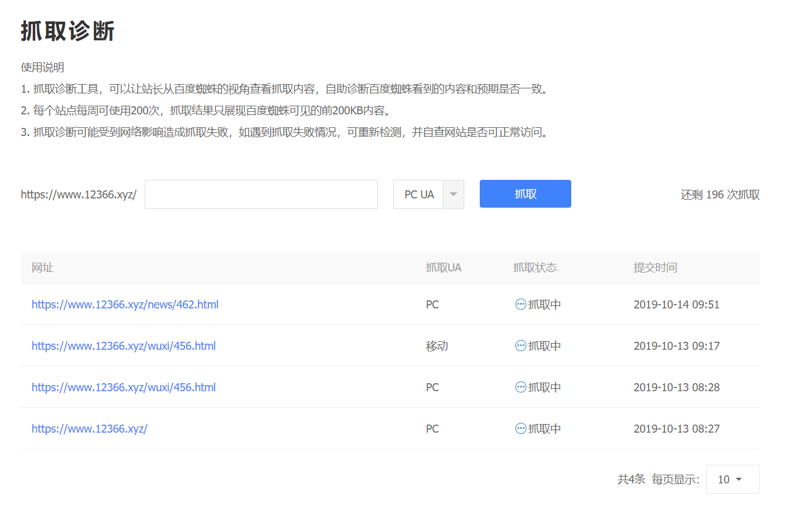Open the https://www.12366.xyz/ homepage link
Screen dimensions: 800x513
pyautogui.click(x=89, y=428)
